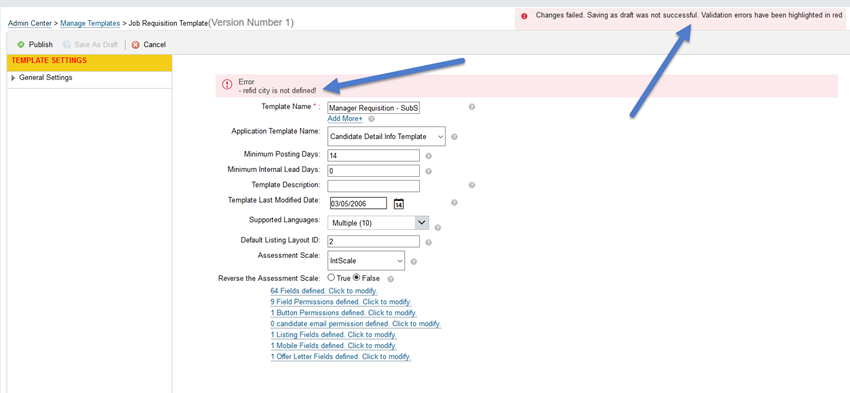
Task: Click the Minimum Posting Days field
Action: point(374,156)
